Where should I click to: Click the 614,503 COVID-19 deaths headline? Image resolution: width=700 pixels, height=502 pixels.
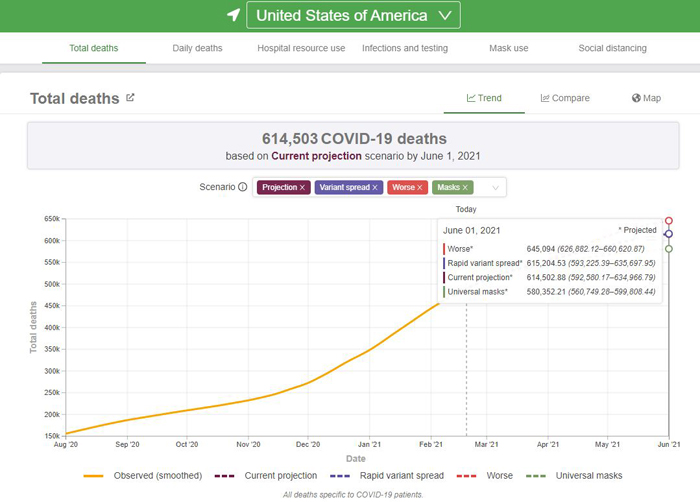pos(354,139)
